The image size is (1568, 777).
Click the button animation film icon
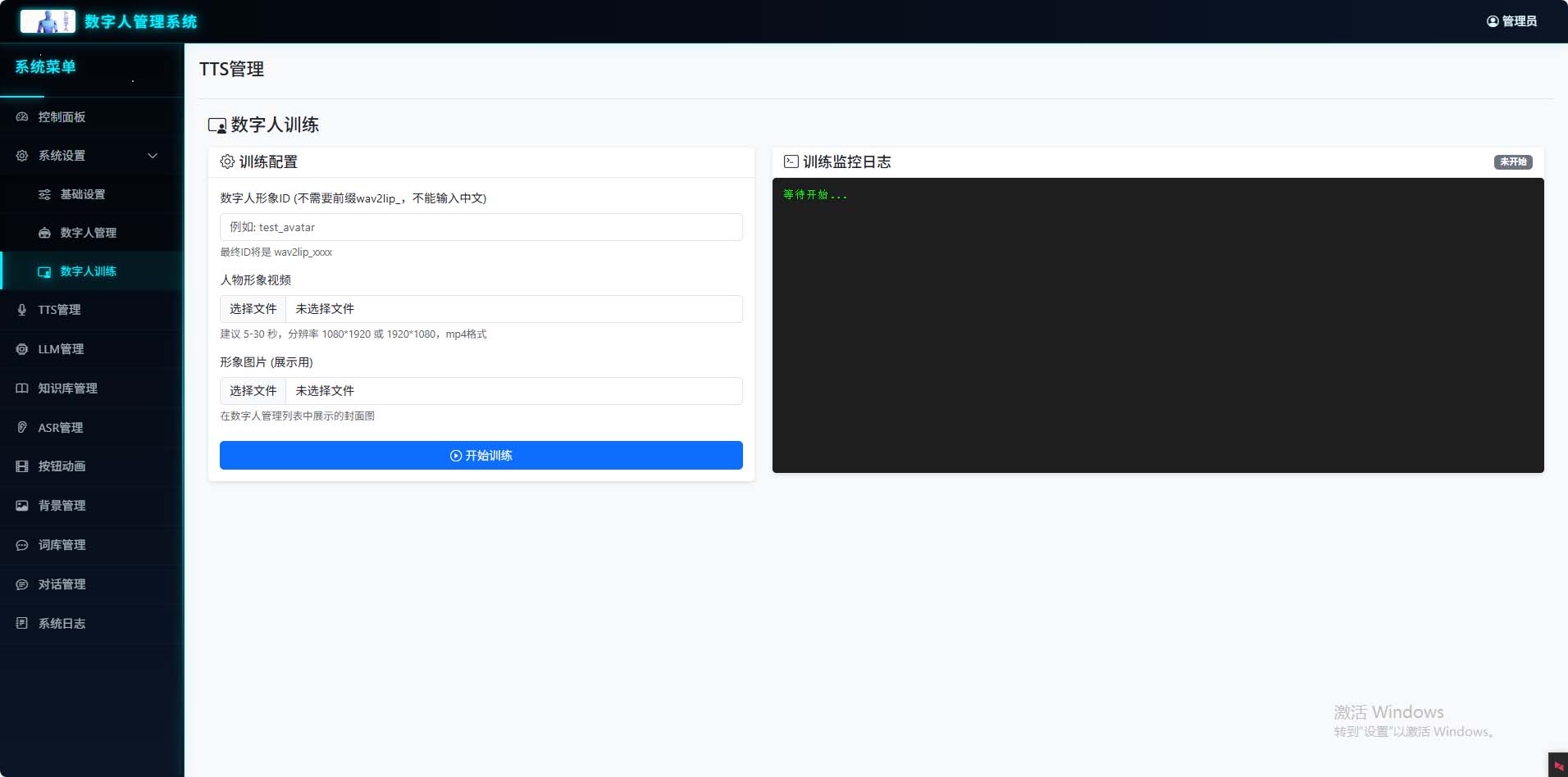(22, 466)
